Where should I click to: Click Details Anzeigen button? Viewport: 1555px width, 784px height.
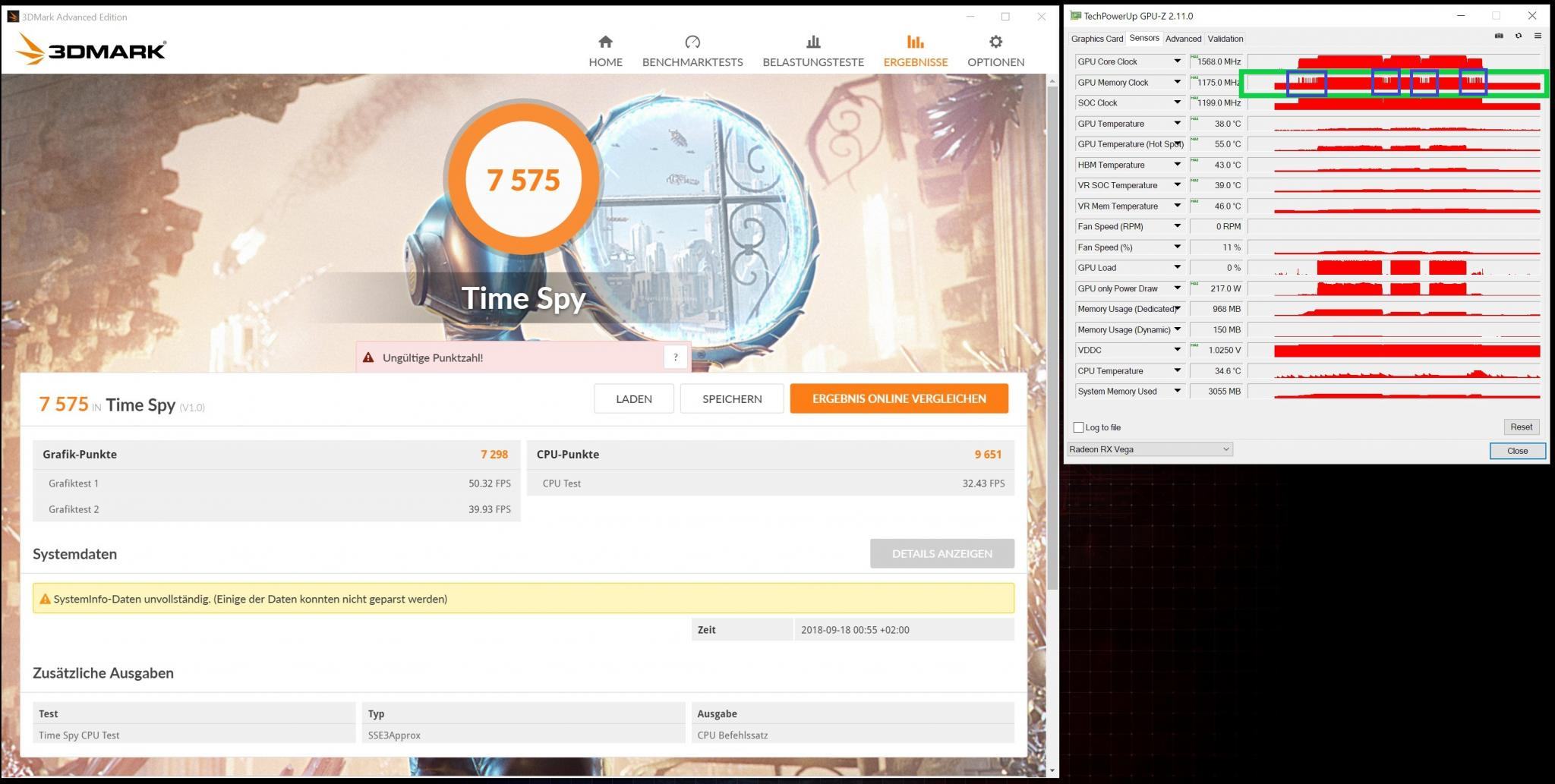pyautogui.click(x=942, y=553)
